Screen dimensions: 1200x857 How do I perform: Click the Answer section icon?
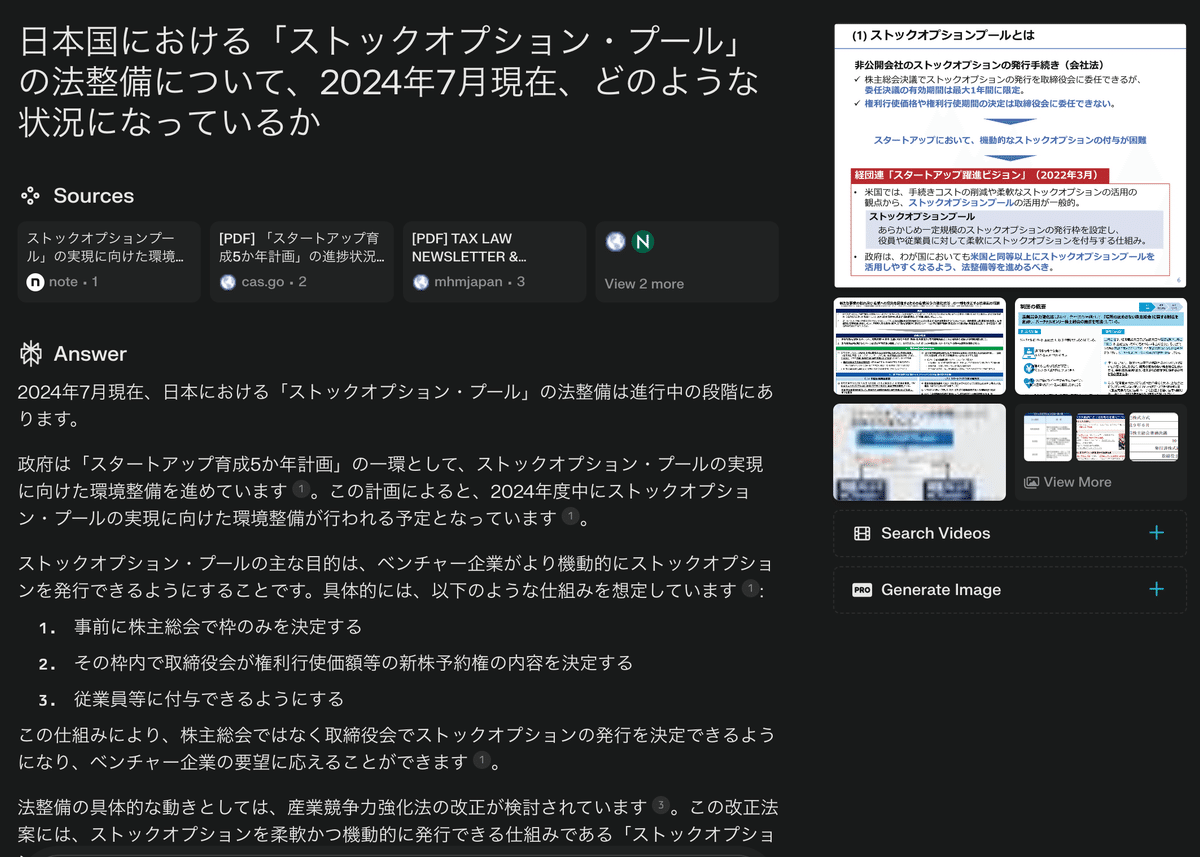31,354
